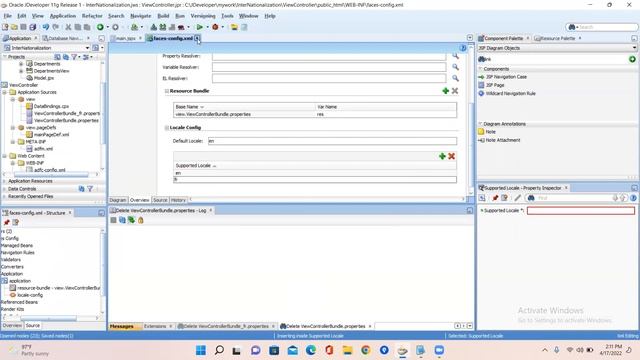Add a Resource Bundle with its green plus
This screenshot has width=640, height=360.
pyautogui.click(x=446, y=91)
